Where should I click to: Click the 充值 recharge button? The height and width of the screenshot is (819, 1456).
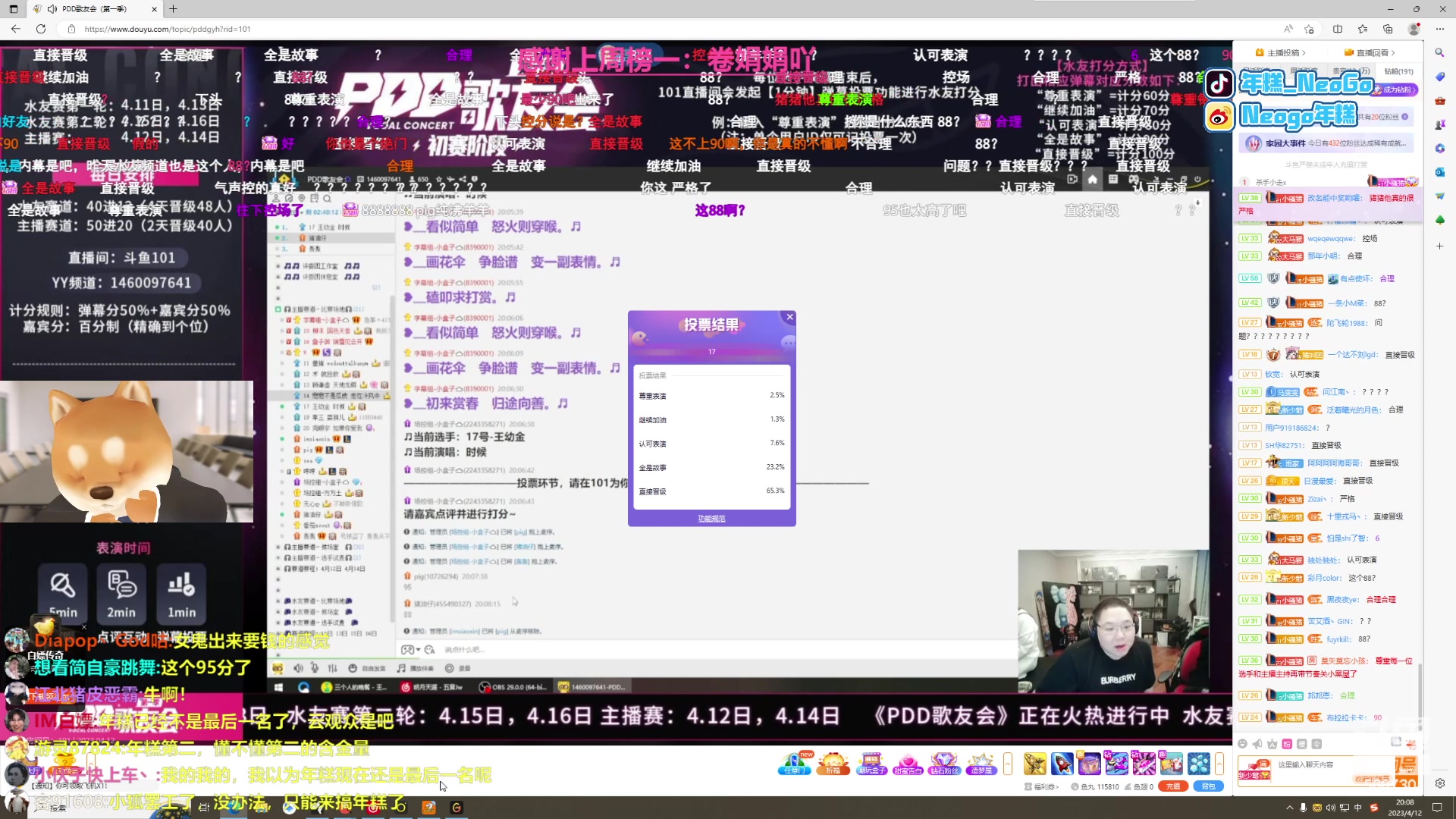tap(1173, 786)
